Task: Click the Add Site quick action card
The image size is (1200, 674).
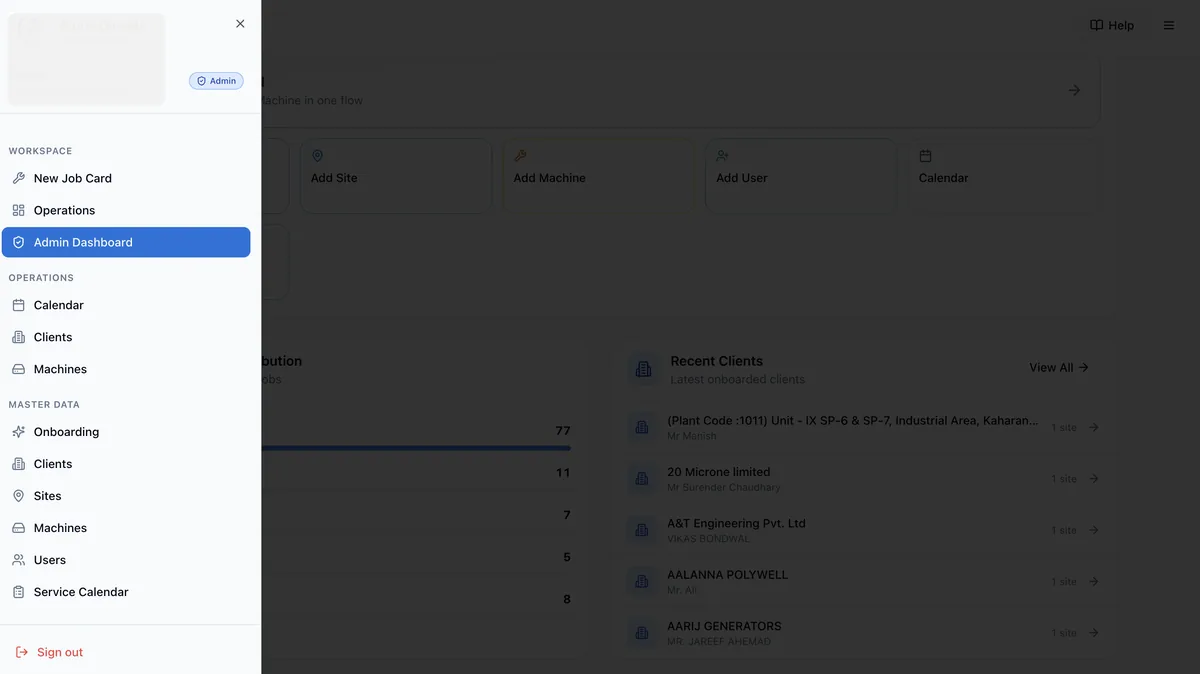Action: 396,175
